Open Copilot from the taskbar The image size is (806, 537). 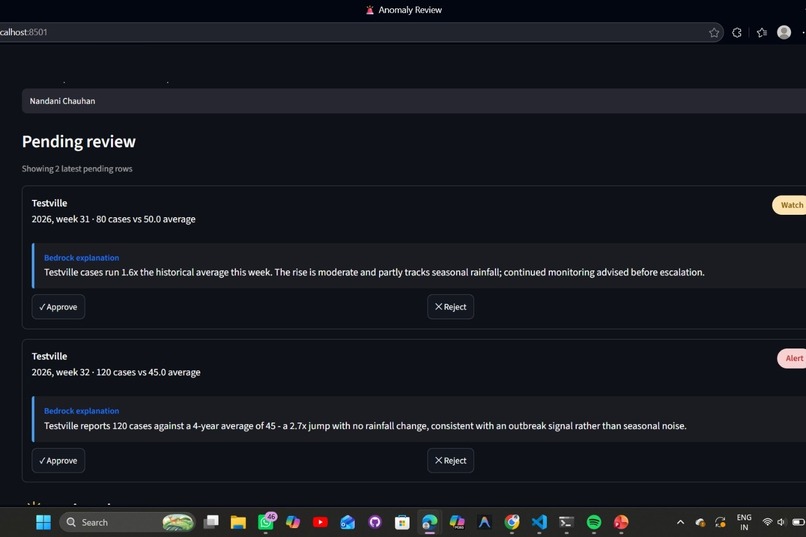(x=293, y=522)
